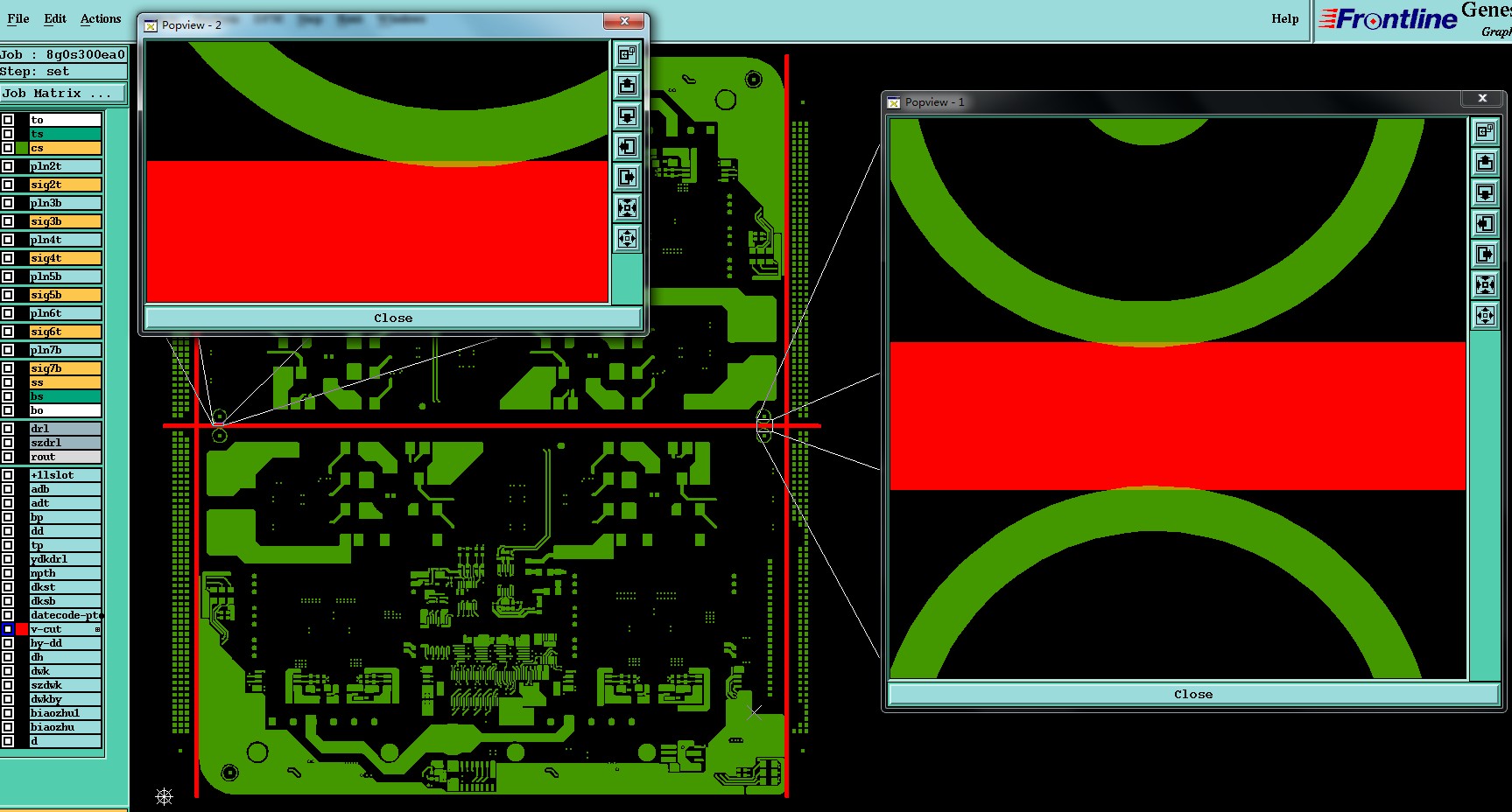Enable checkbox for layer to

(8, 120)
